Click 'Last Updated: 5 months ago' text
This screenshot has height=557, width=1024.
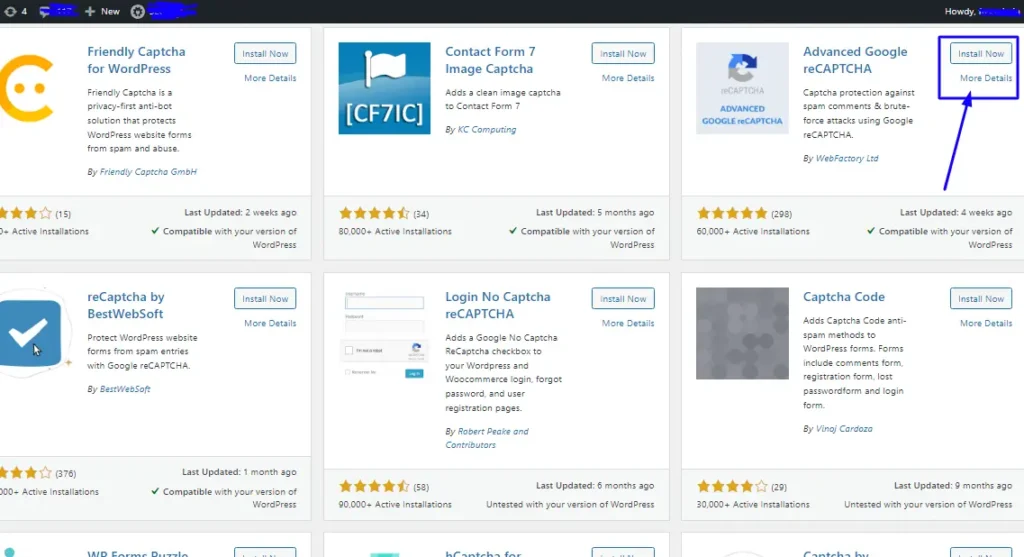point(595,212)
